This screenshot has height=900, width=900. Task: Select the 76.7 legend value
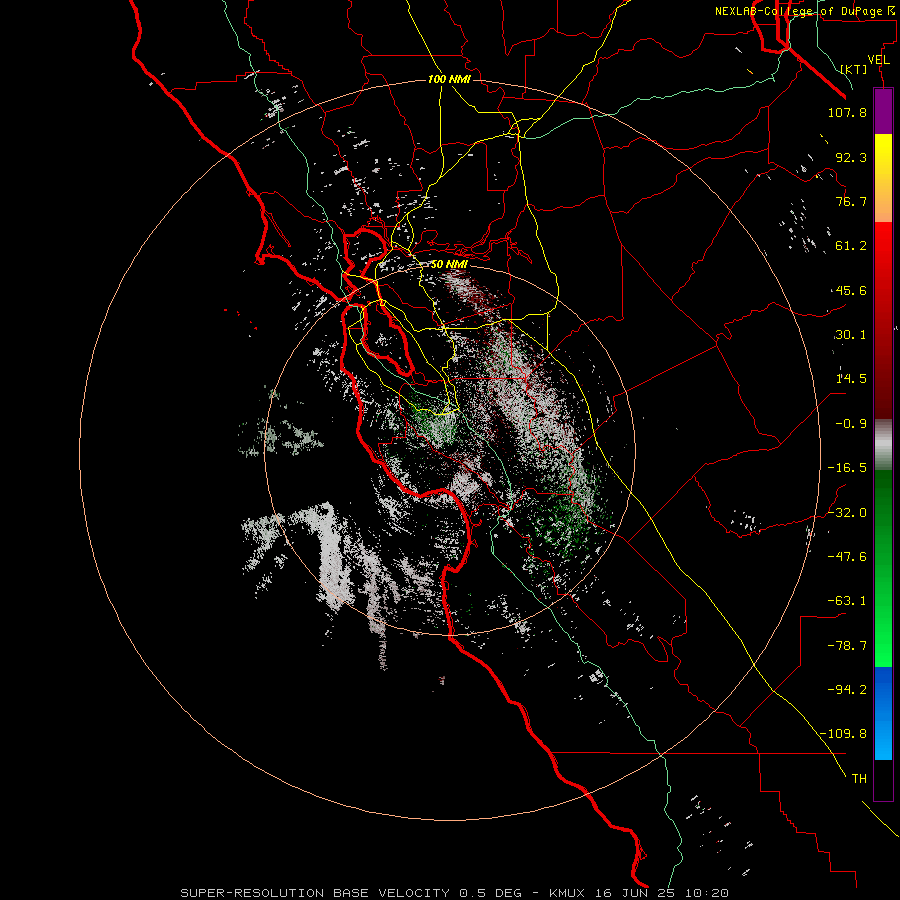(851, 201)
